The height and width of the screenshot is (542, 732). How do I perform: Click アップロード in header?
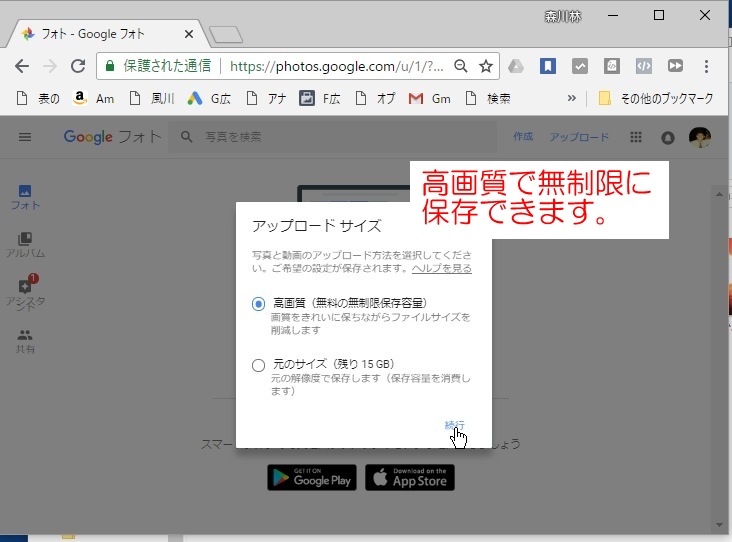[x=579, y=137]
